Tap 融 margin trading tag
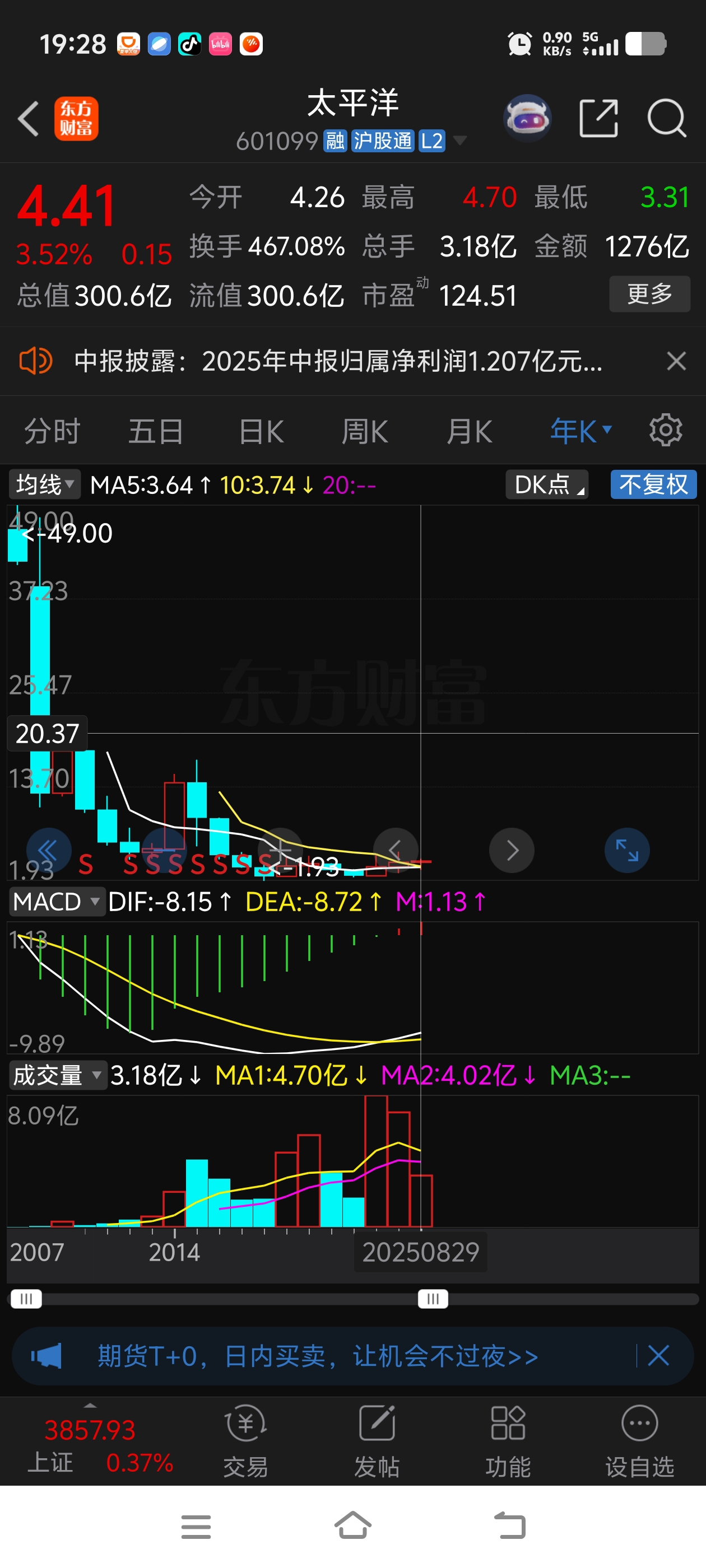 coord(335,141)
